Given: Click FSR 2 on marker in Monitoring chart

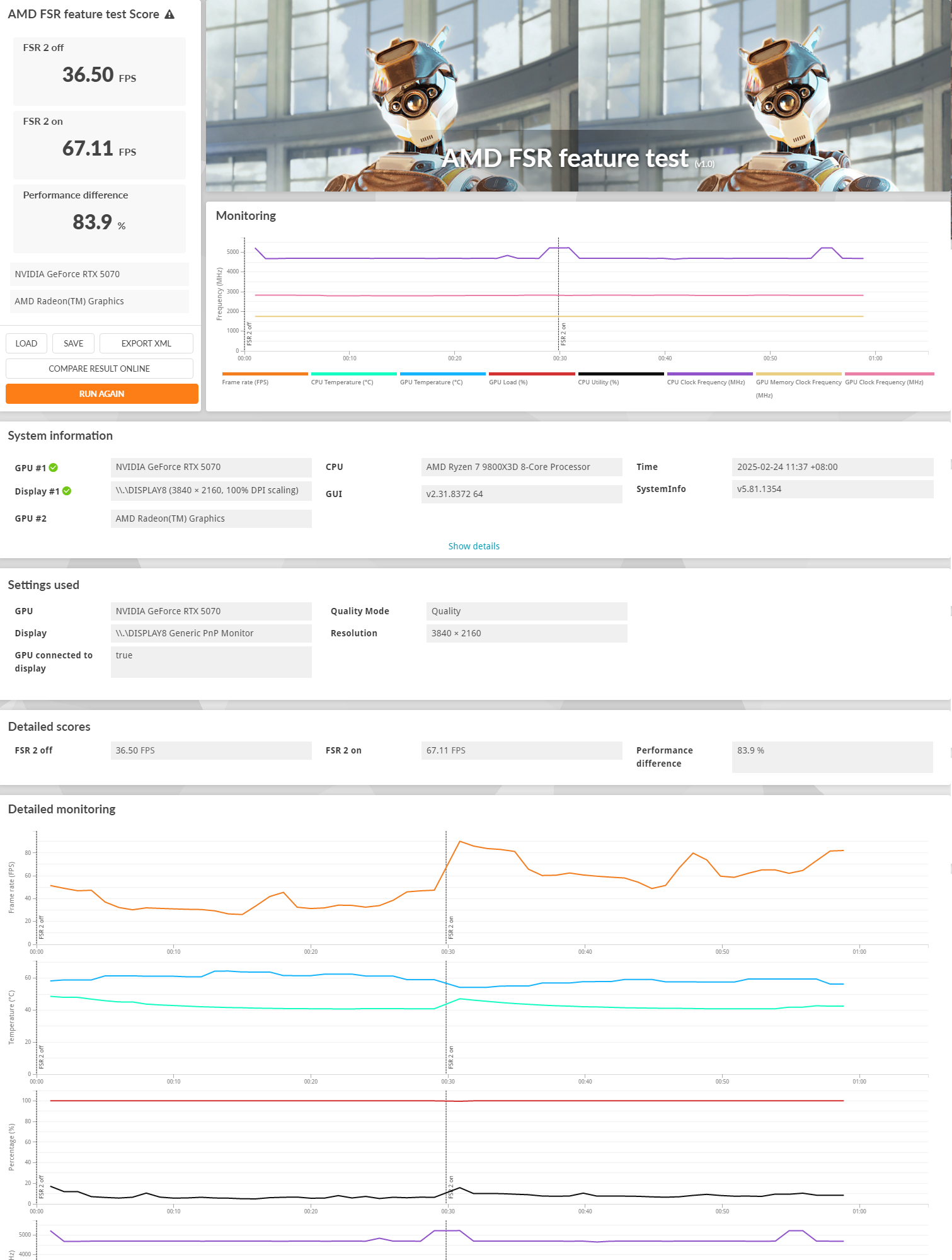Looking at the screenshot, I should tap(563, 334).
